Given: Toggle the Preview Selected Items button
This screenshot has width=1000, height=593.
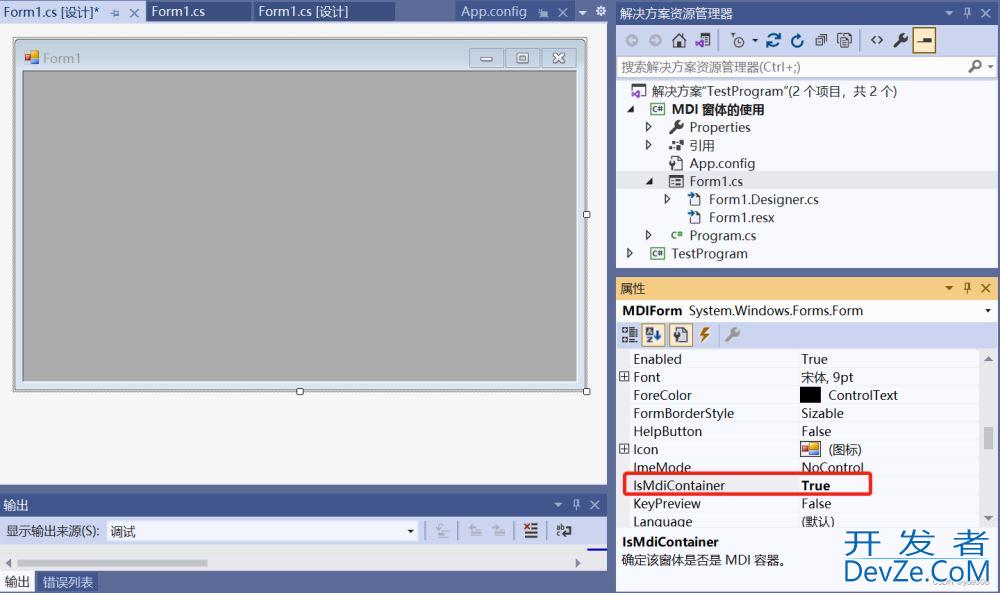Looking at the screenshot, I should coord(924,41).
